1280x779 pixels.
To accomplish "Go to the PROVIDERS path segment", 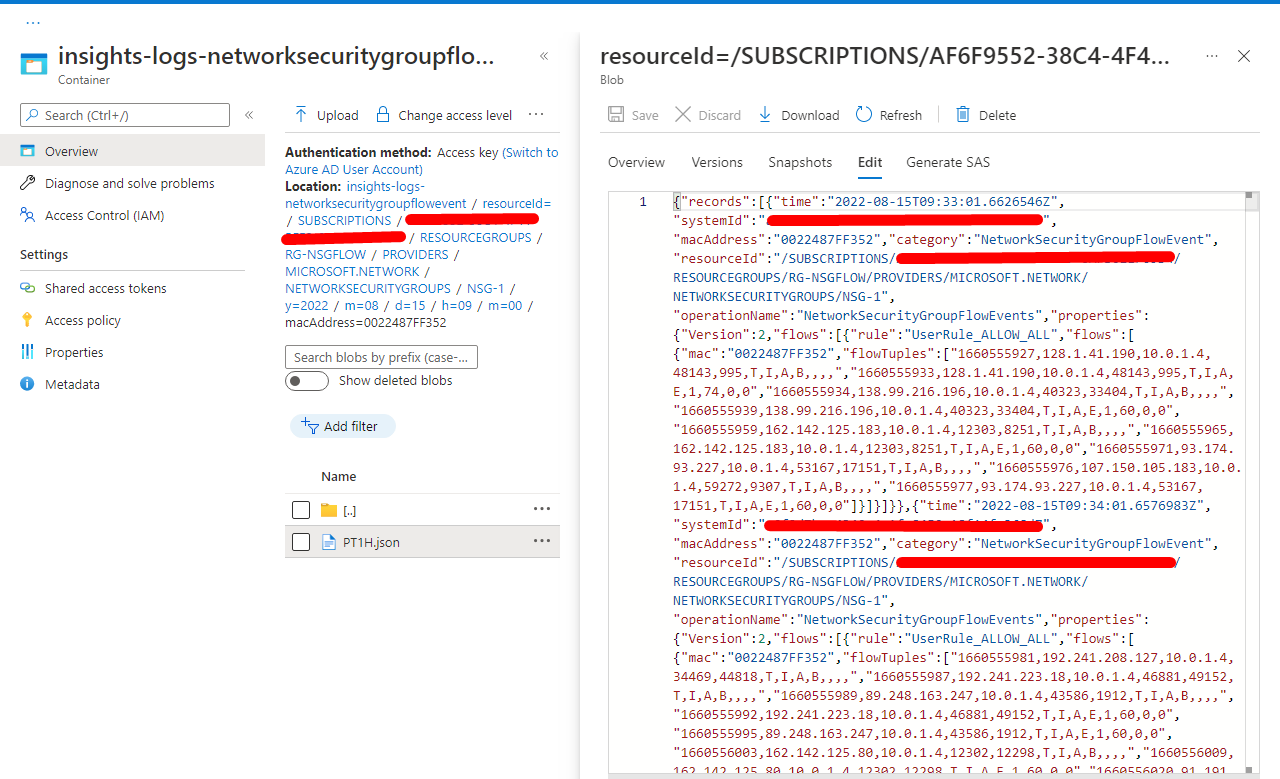I will (415, 254).
